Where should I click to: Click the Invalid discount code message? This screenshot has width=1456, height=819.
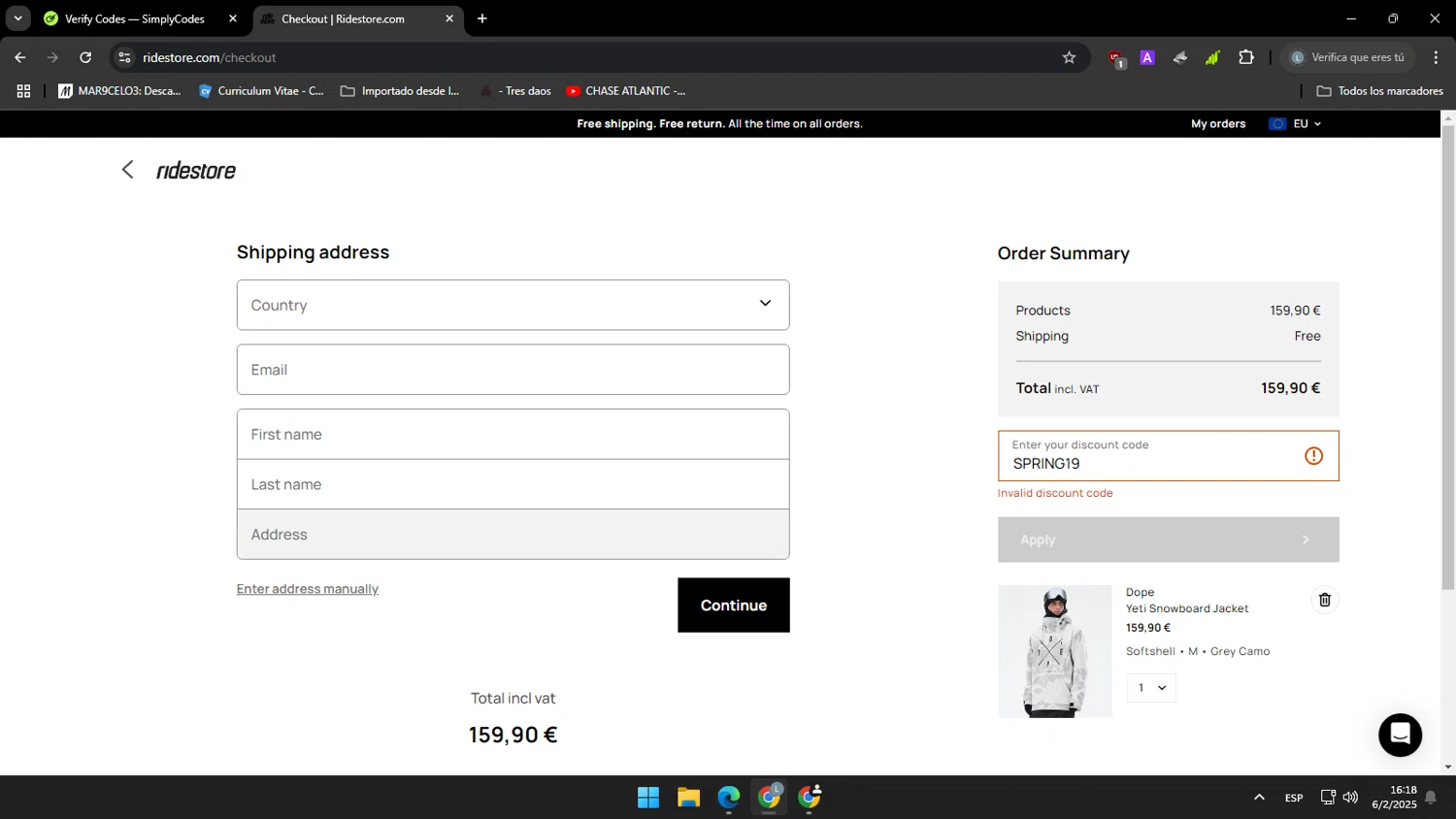pyautogui.click(x=1055, y=493)
